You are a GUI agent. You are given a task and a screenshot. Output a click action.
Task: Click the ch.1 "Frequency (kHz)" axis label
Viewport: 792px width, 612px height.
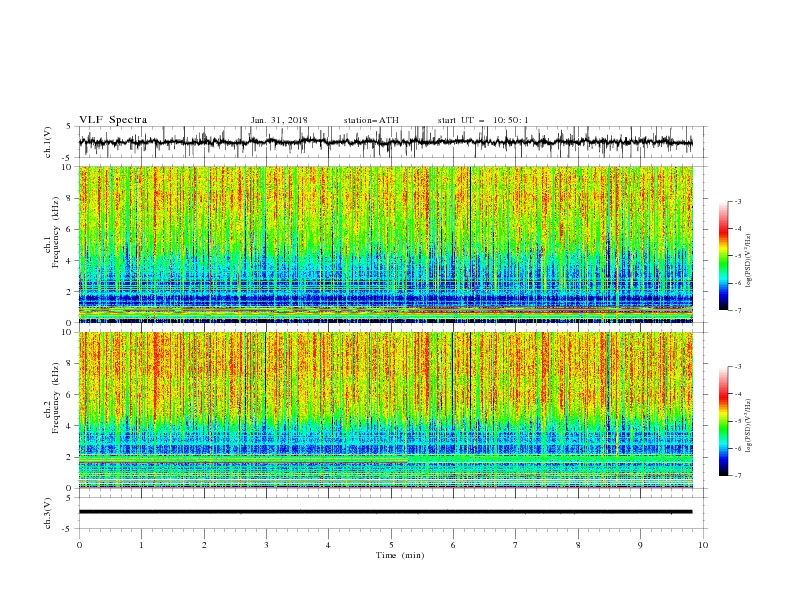(57, 232)
